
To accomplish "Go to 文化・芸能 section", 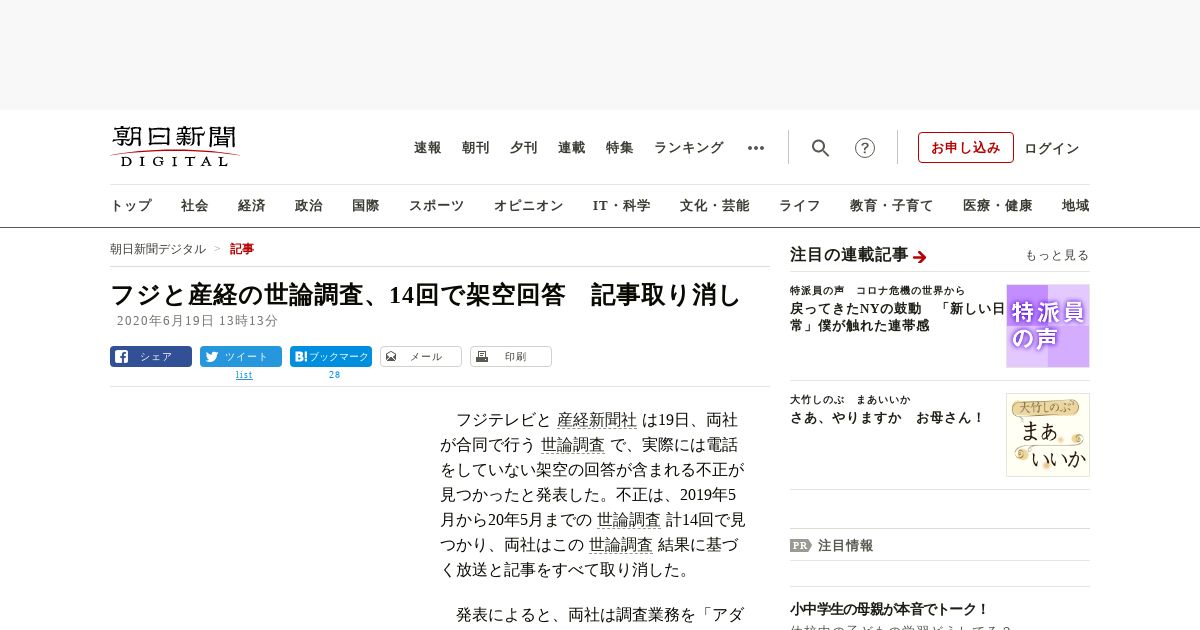I will (715, 206).
